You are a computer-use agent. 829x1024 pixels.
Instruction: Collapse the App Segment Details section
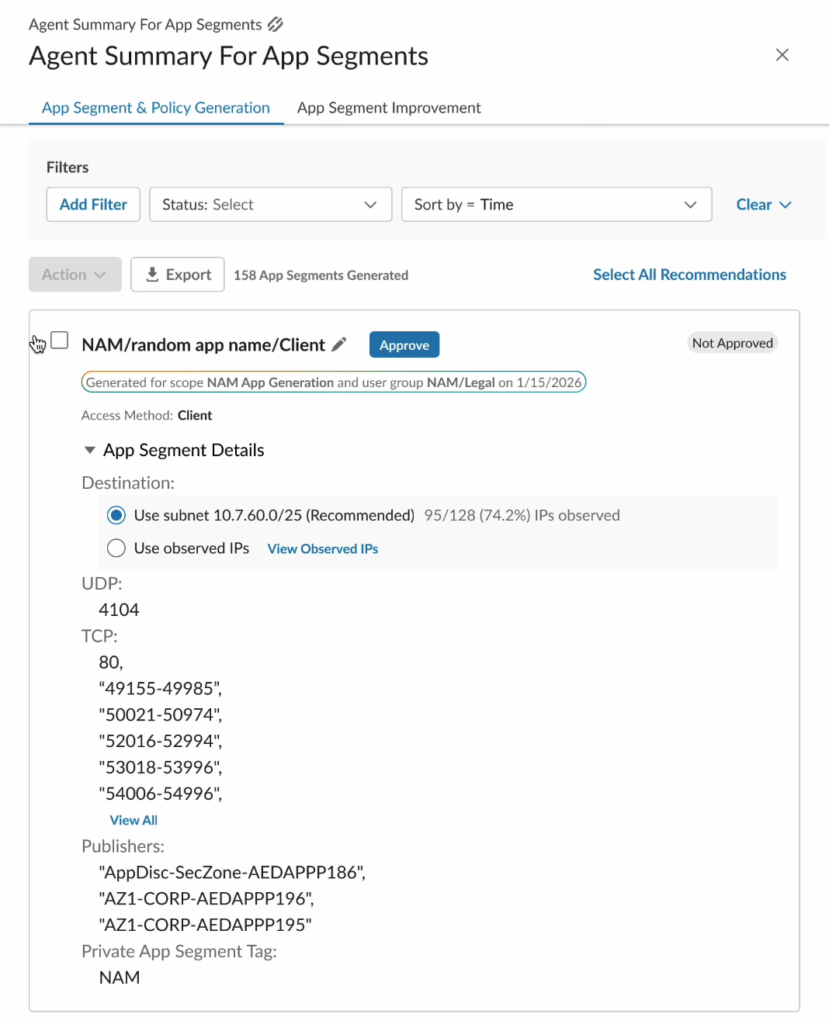tap(90, 451)
